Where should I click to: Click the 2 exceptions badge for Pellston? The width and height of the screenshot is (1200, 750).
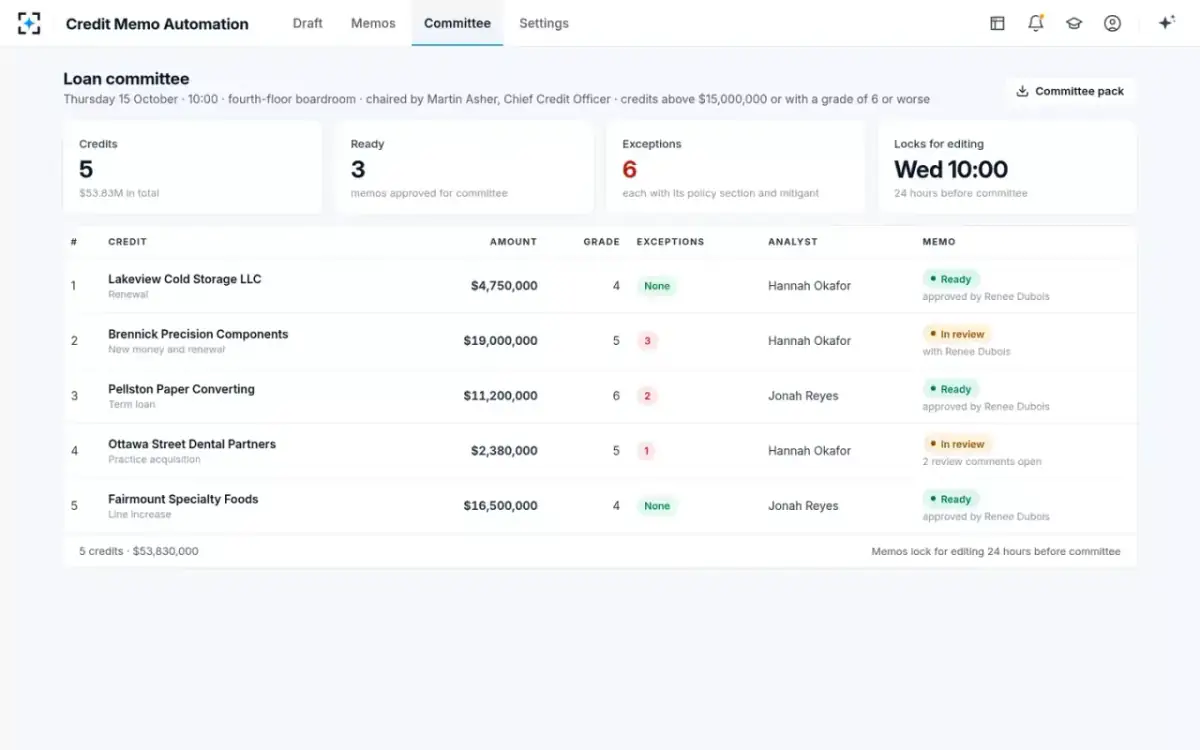pos(647,396)
